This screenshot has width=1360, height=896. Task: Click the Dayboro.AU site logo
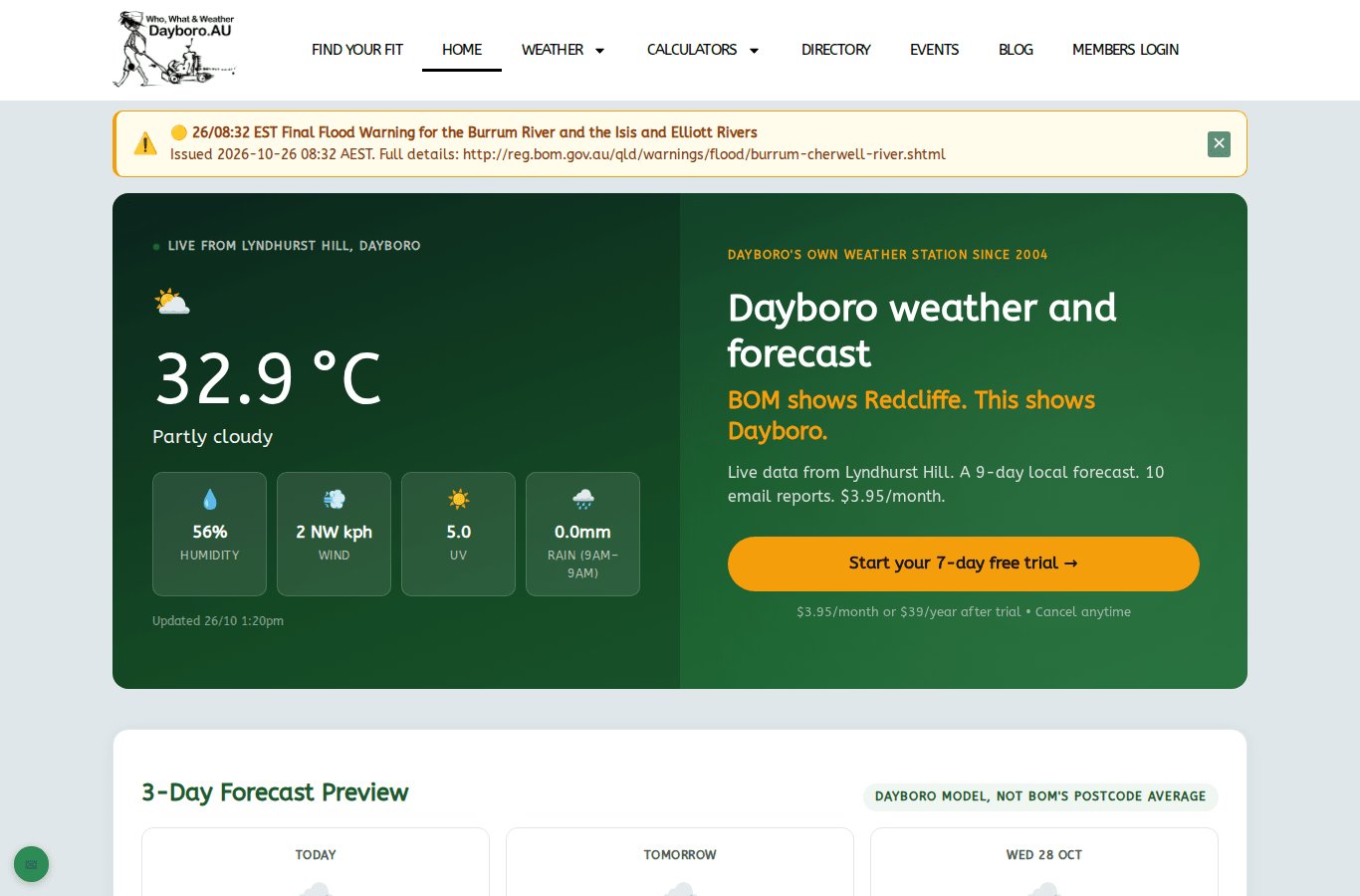(175, 49)
